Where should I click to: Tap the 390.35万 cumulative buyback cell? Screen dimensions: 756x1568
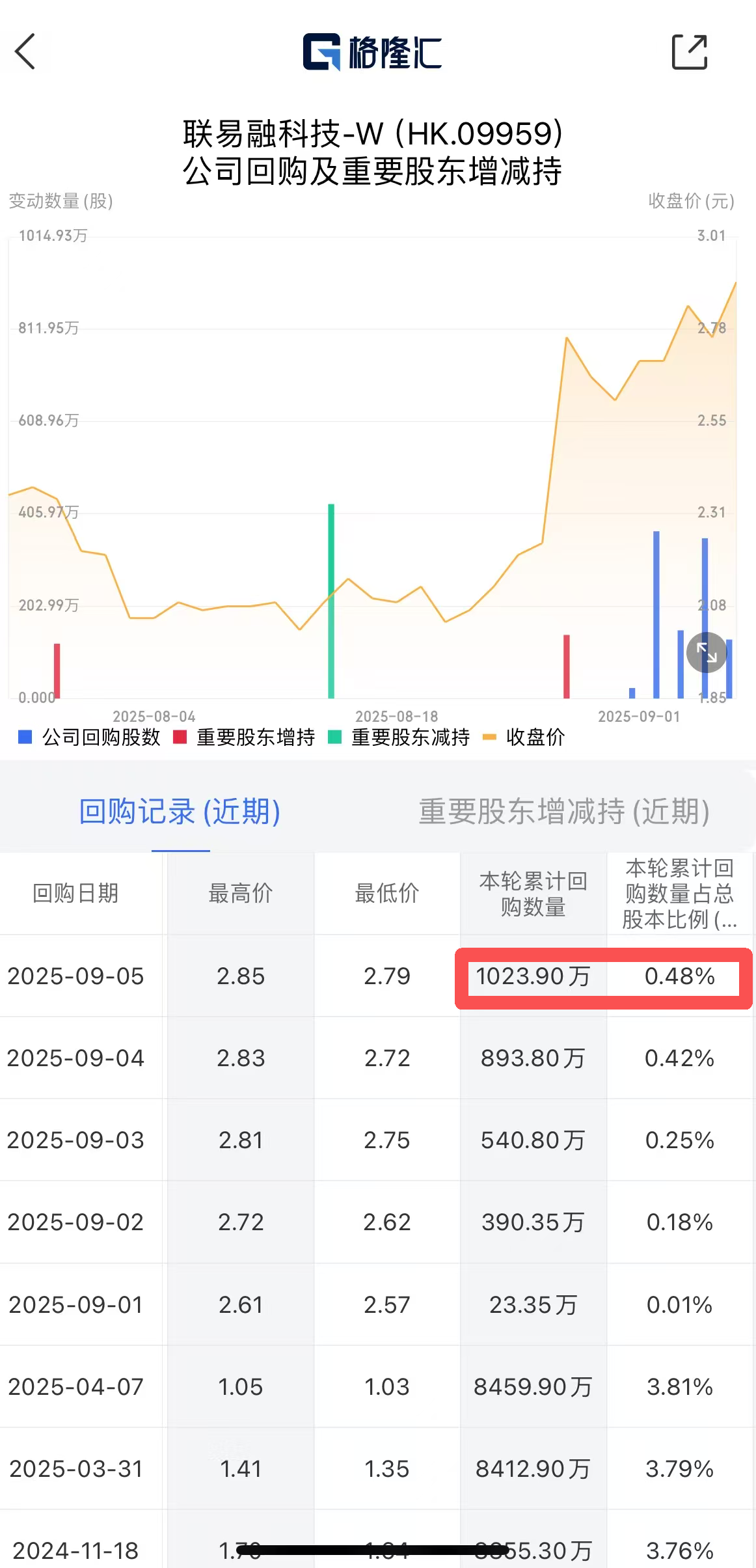pyautogui.click(x=533, y=1222)
